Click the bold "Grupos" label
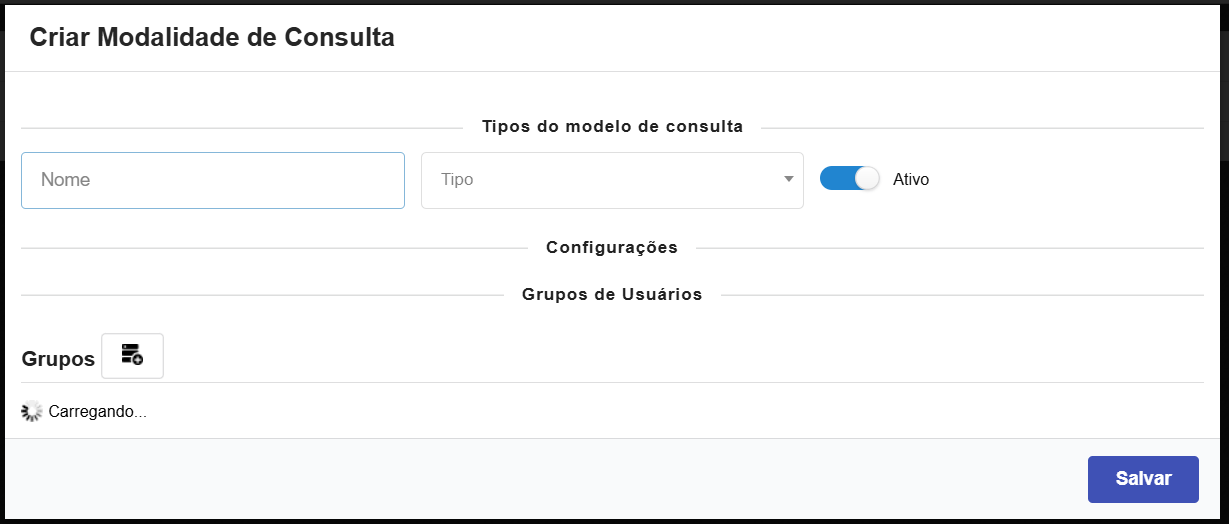The height and width of the screenshot is (524, 1229). [58, 358]
